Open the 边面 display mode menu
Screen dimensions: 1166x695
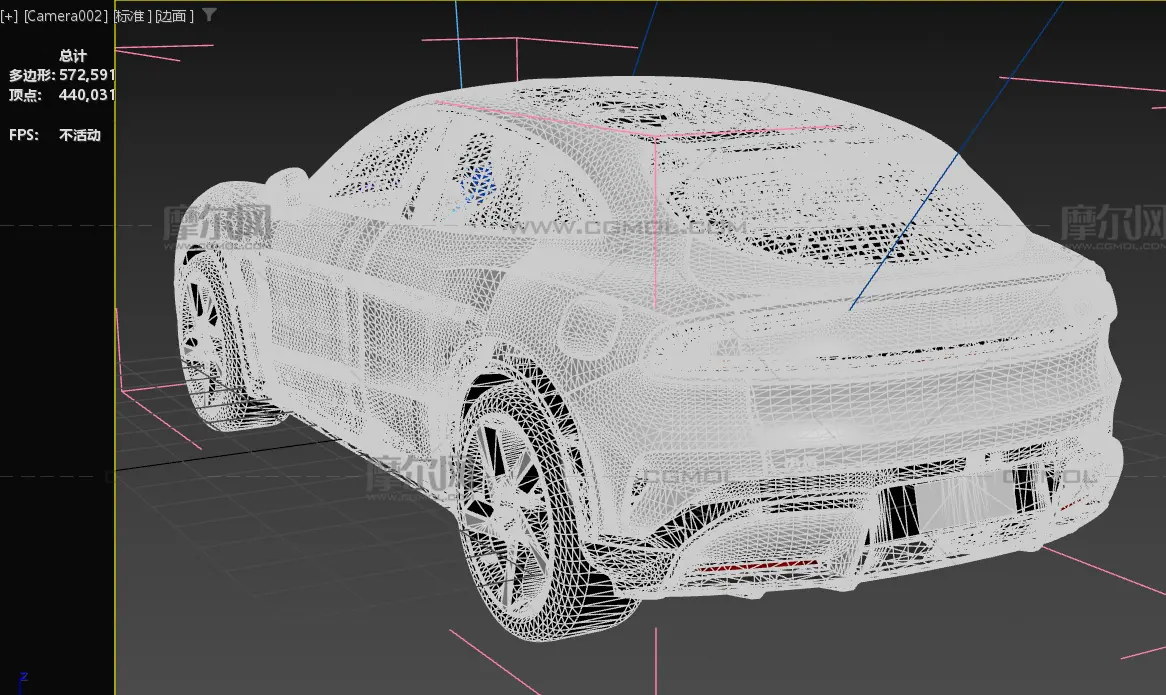(174, 16)
